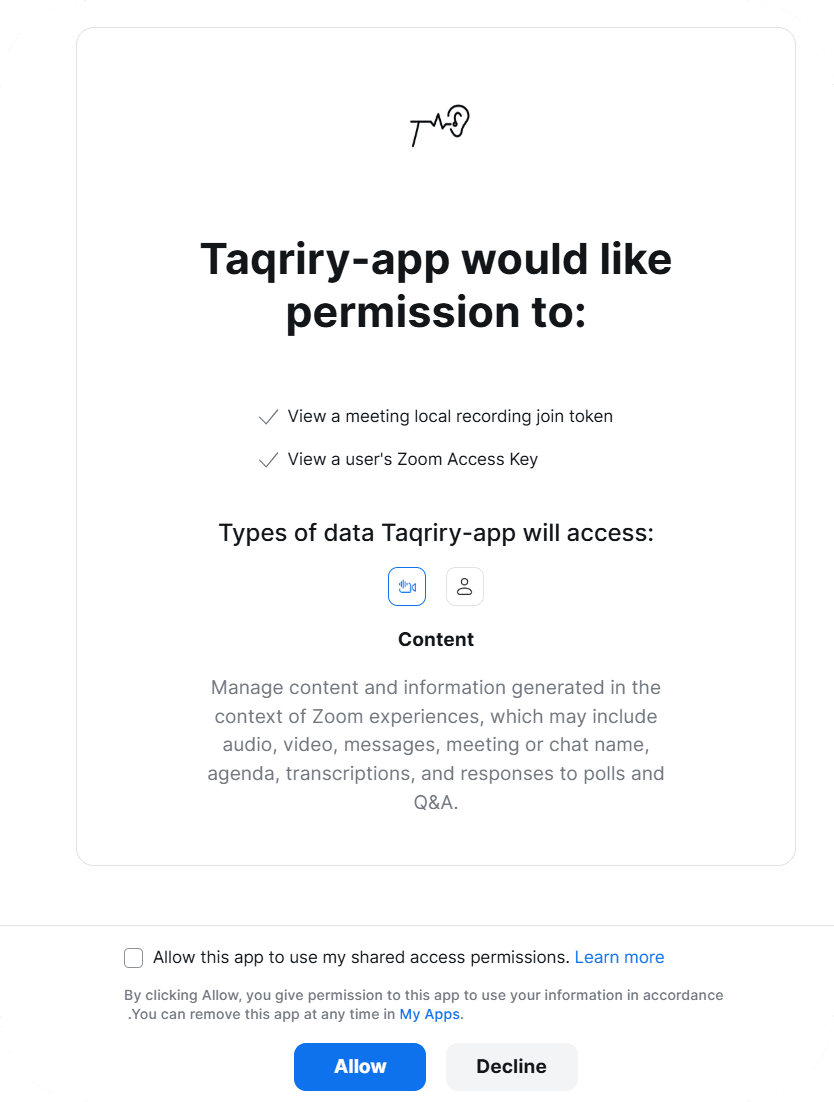Image resolution: width=834 pixels, height=1102 pixels.
Task: Select the camera icon inside the blue box
Action: (407, 586)
